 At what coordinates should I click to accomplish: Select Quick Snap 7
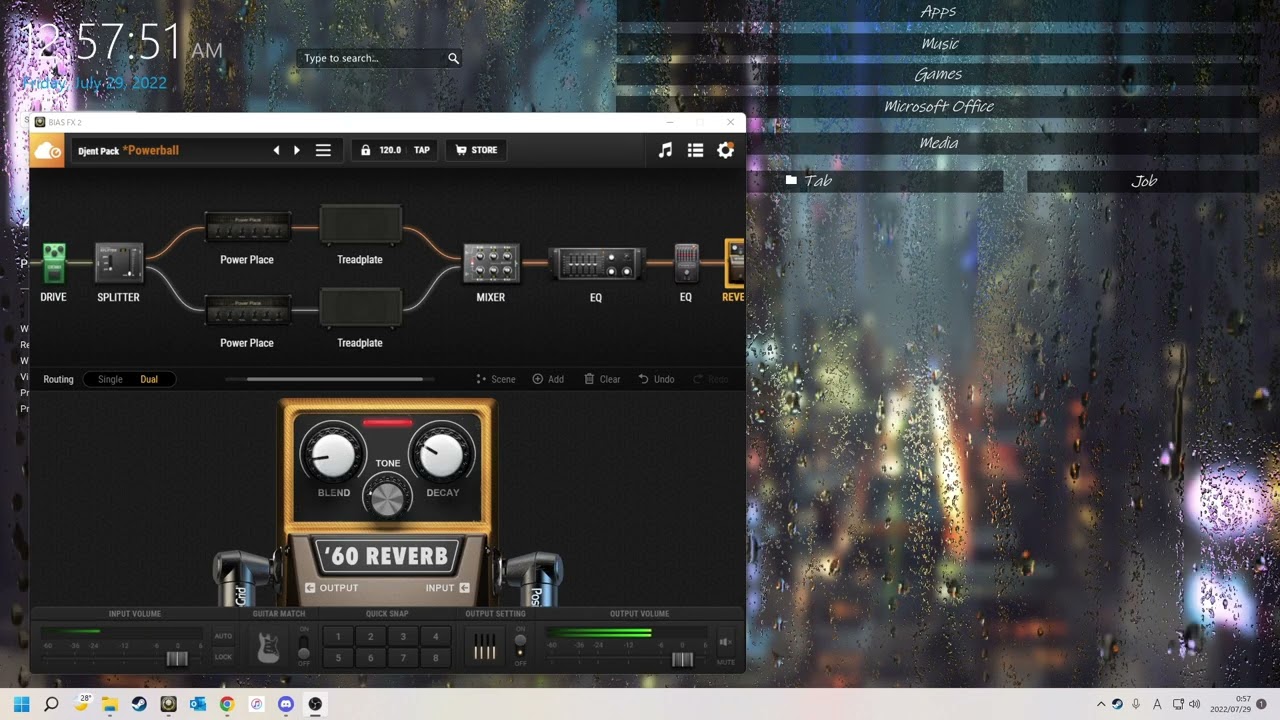click(403, 658)
